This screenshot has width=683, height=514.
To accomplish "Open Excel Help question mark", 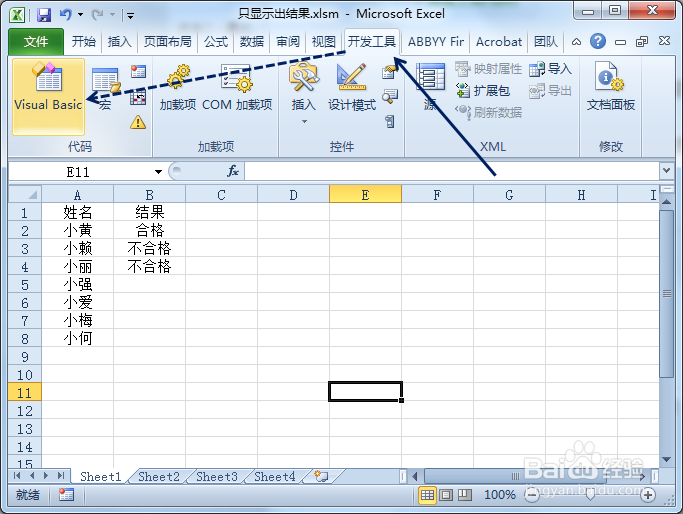I will click(x=598, y=41).
